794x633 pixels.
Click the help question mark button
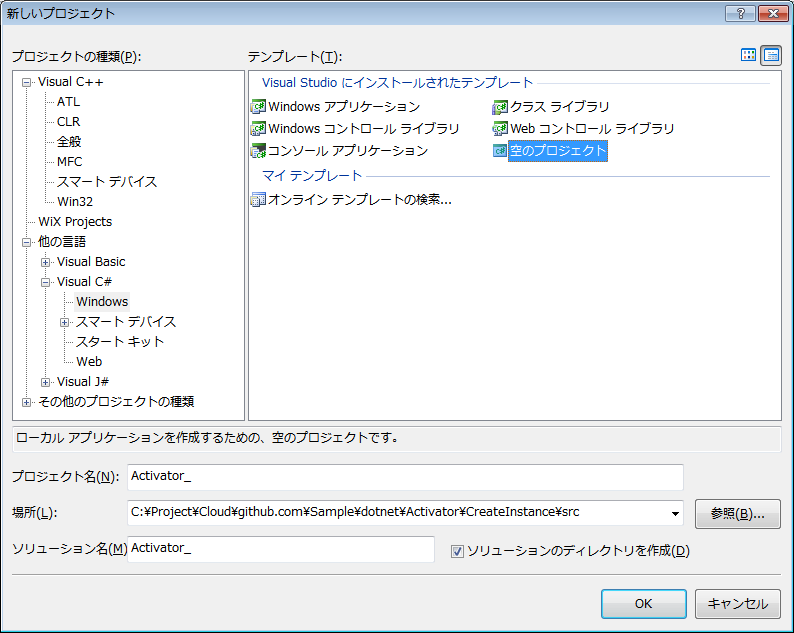[x=740, y=14]
